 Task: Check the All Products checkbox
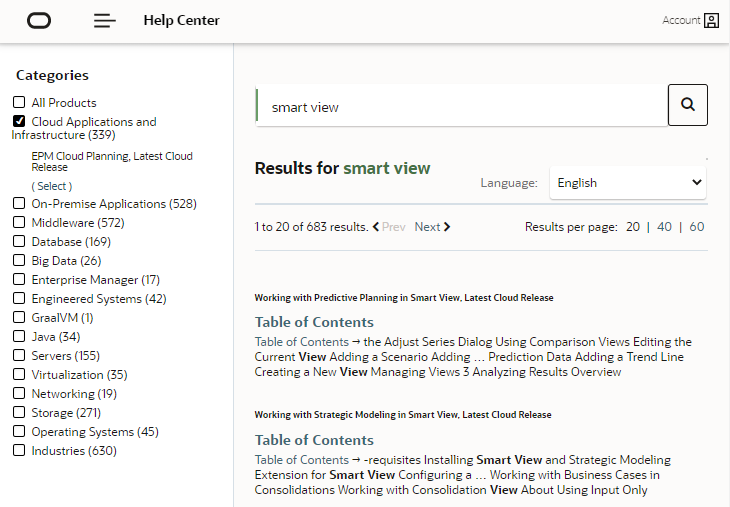[19, 103]
